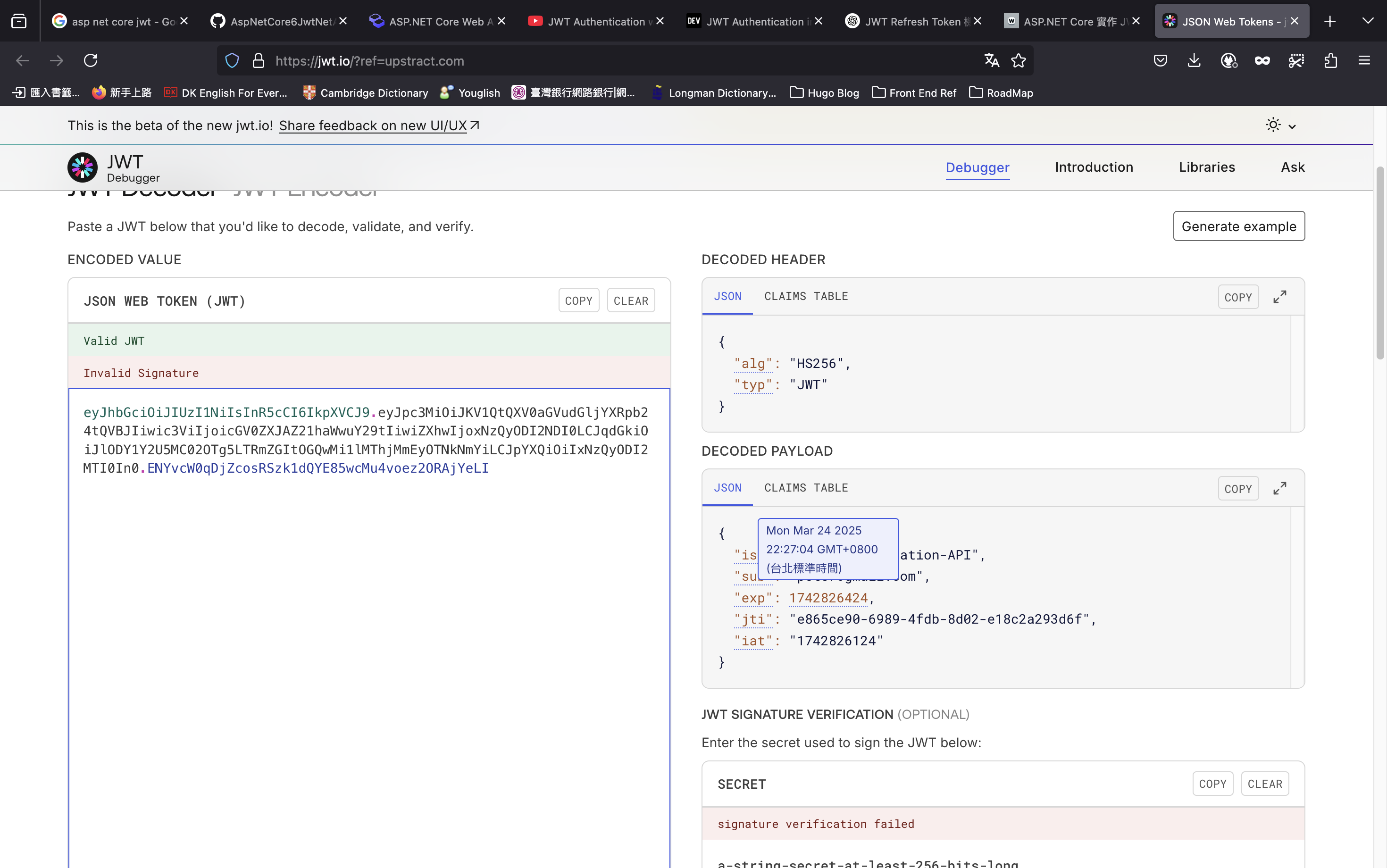
Task: Expand the decoded header panel with arrows icon
Action: click(x=1279, y=297)
